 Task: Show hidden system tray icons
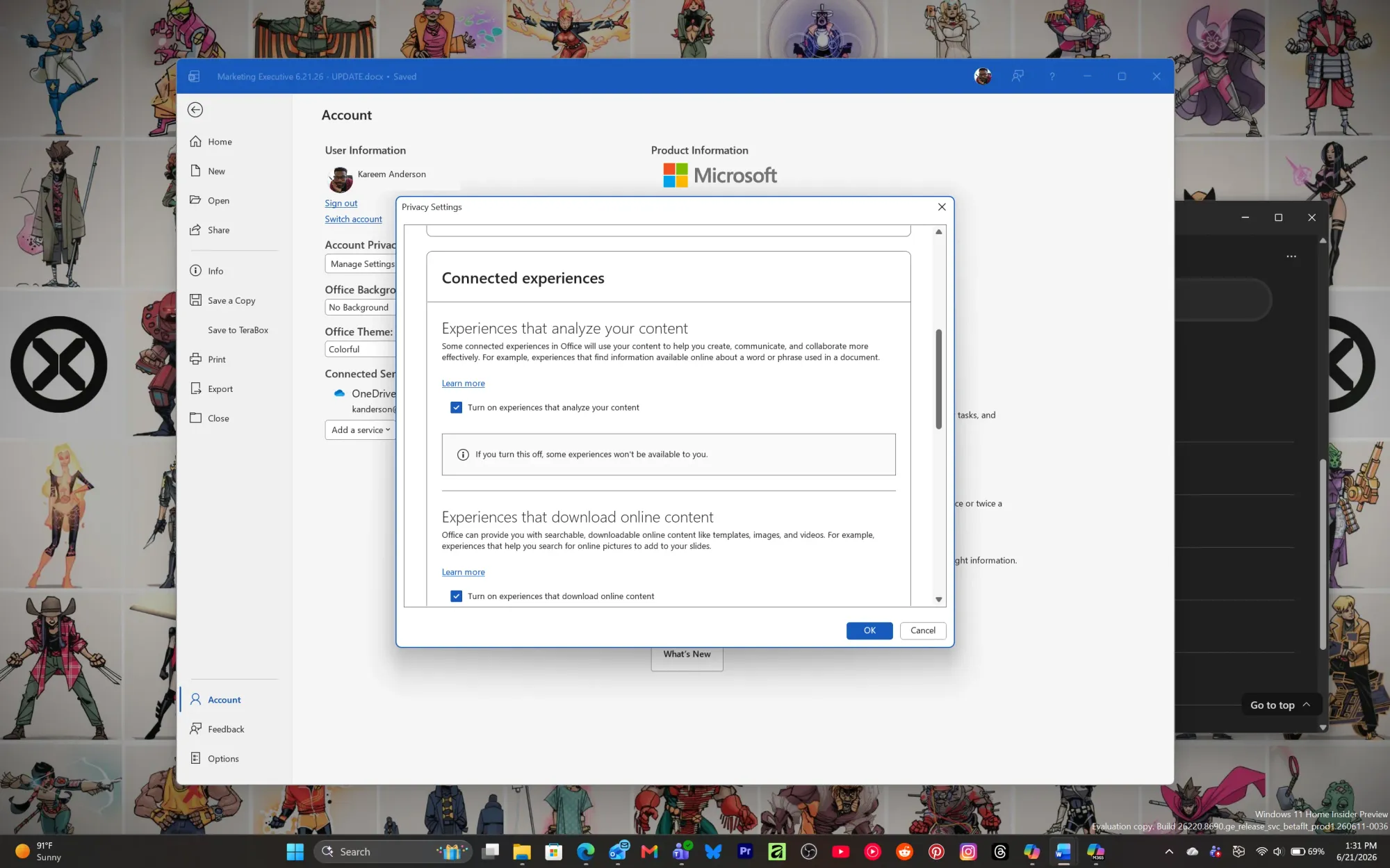[1169, 851]
